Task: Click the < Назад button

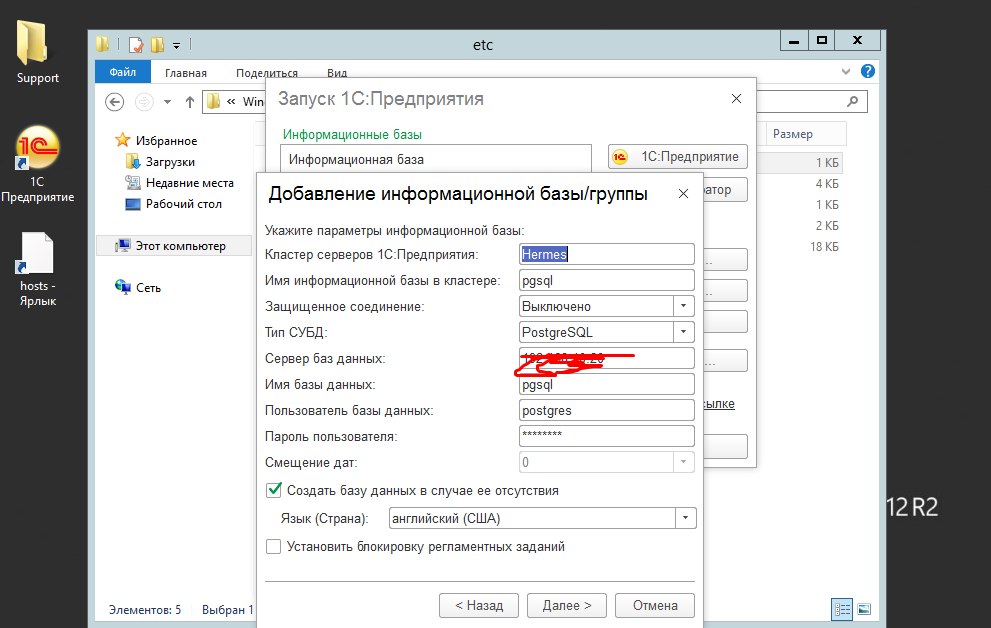Action: tap(479, 605)
